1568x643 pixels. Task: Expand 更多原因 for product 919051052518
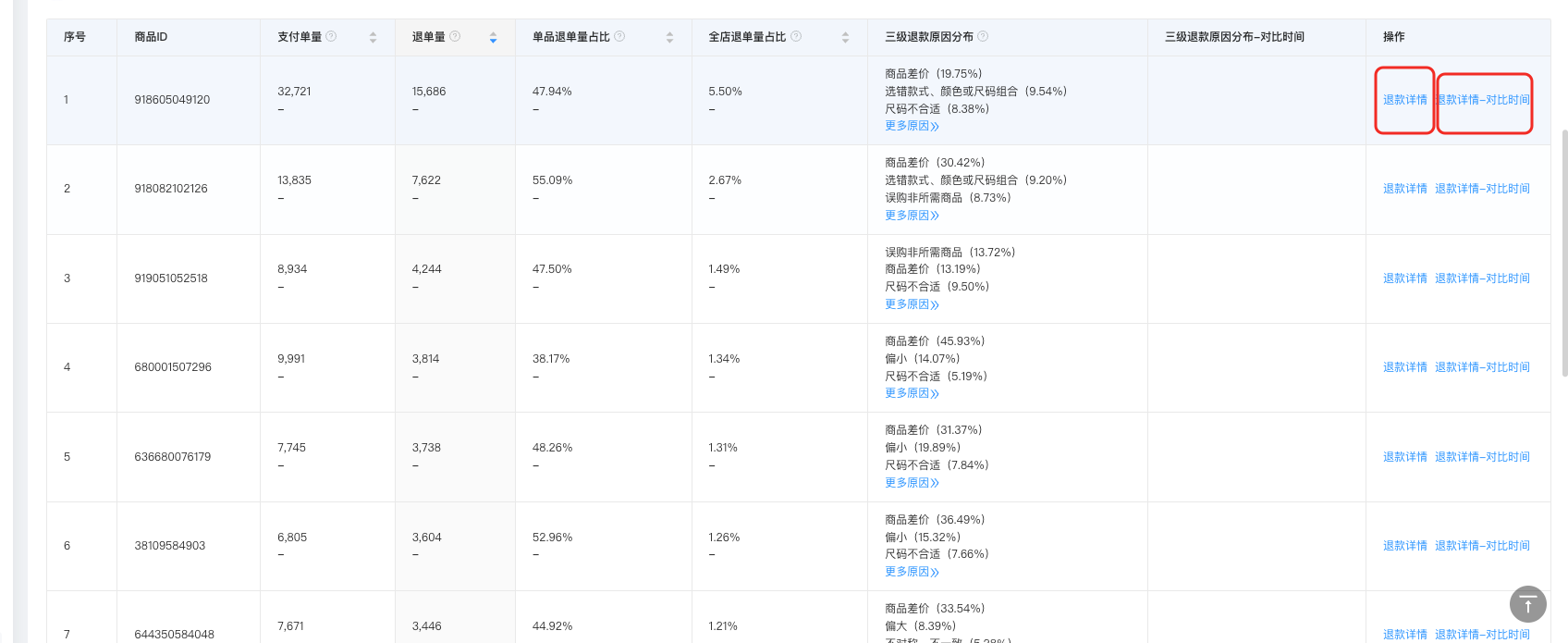pos(912,304)
